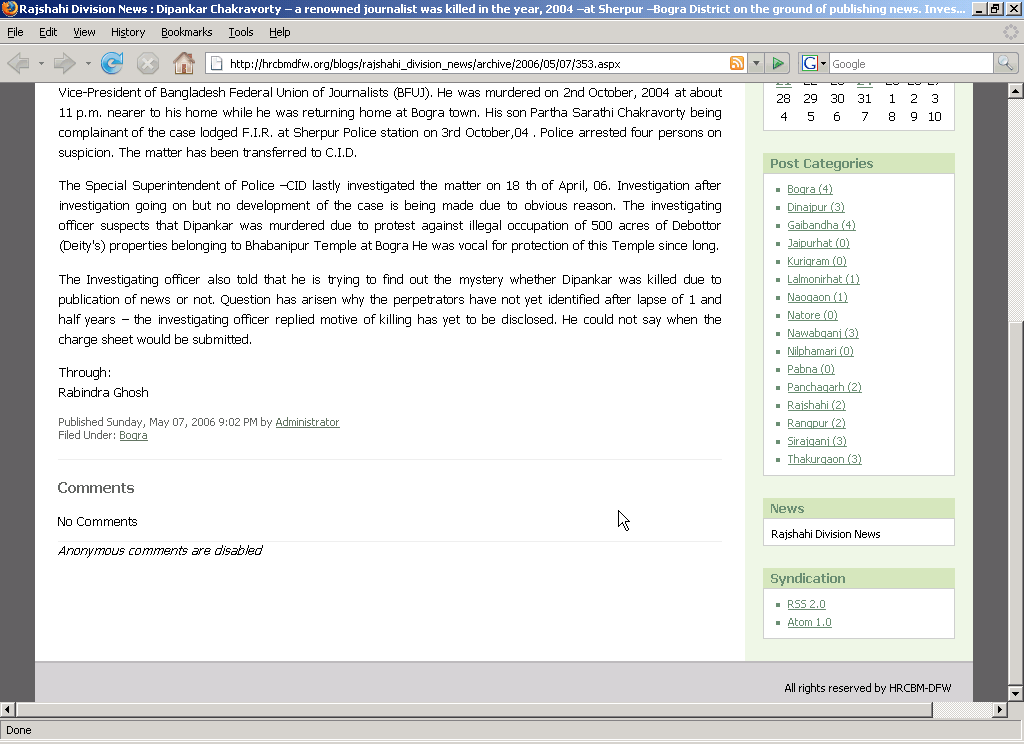
Task: Click the 'No Comments' text
Action: (x=97, y=521)
